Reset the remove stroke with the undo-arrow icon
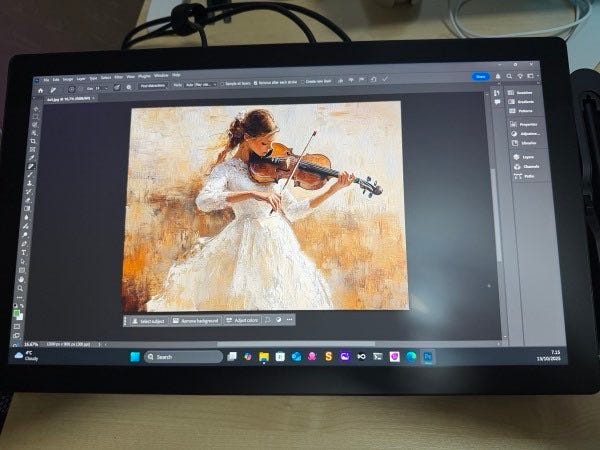This screenshot has height=450, width=600. click(373, 80)
